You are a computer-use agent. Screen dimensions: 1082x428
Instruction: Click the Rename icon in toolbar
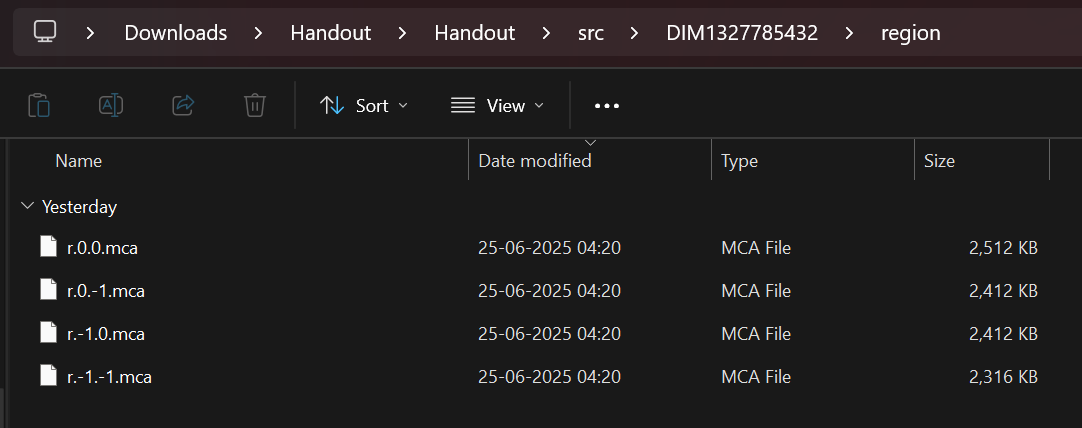coord(111,106)
